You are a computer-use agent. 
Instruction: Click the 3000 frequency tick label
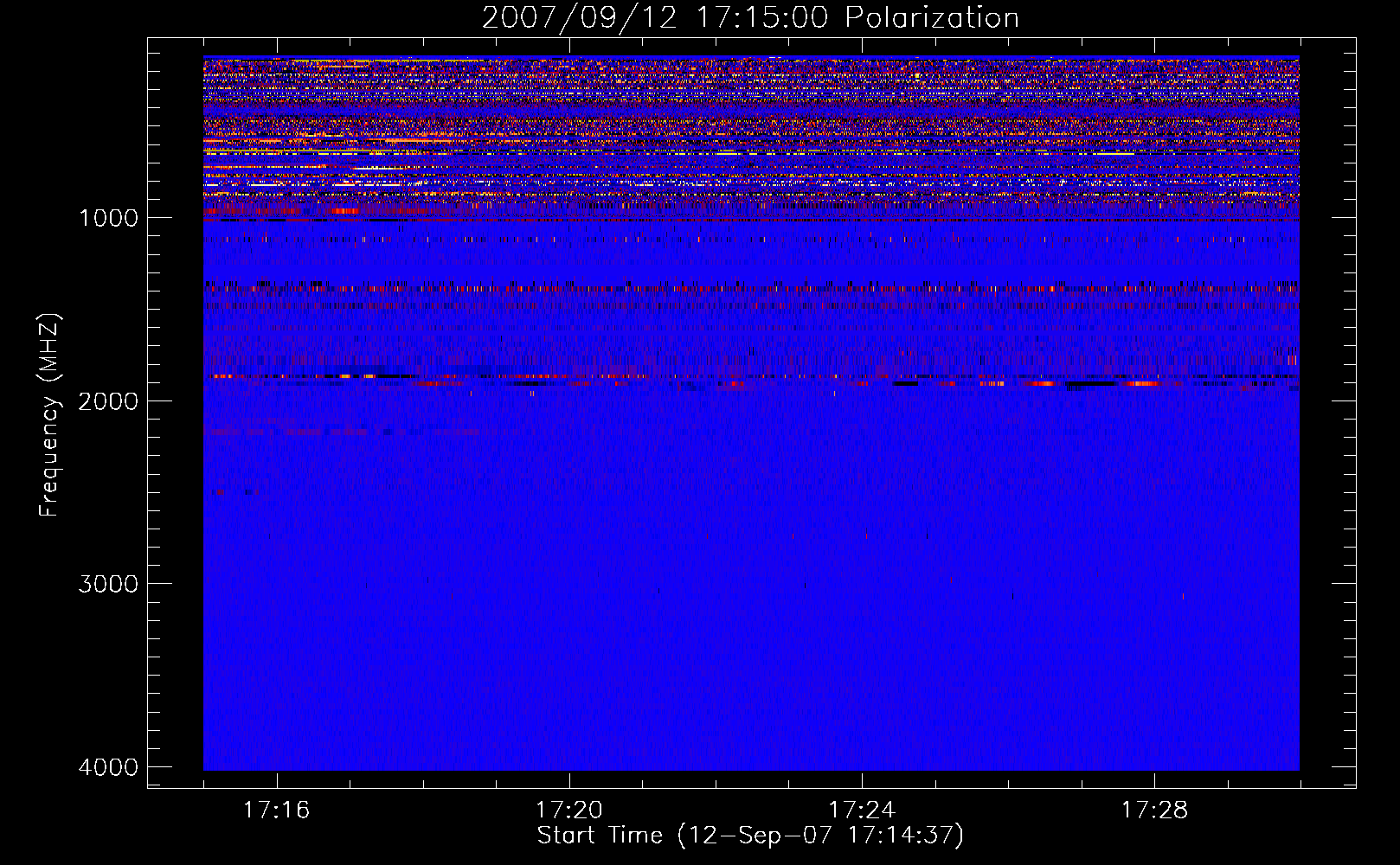[x=109, y=584]
